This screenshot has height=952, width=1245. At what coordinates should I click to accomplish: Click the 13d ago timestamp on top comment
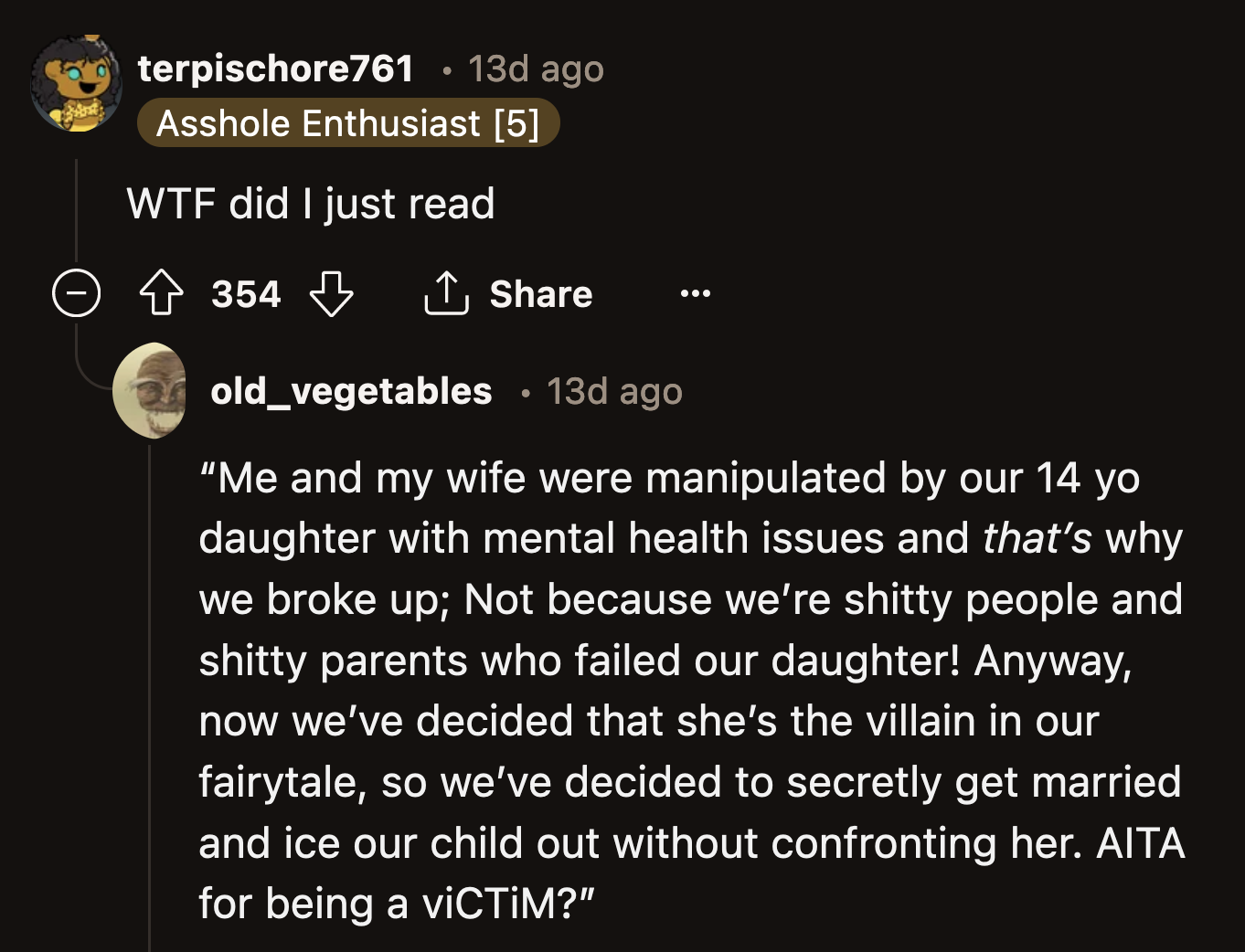pyautogui.click(x=535, y=68)
